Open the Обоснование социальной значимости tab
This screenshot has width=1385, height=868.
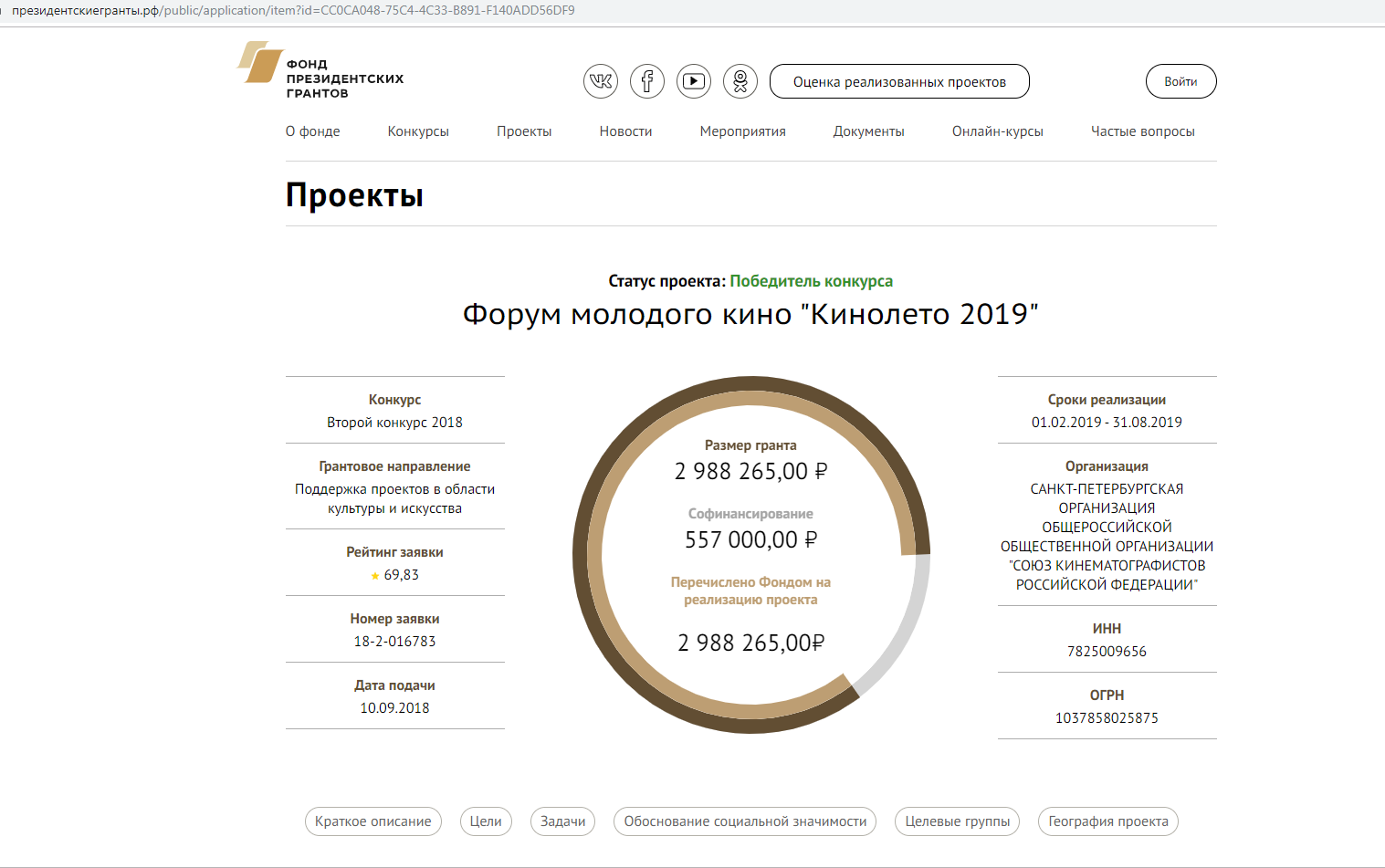[x=745, y=821]
